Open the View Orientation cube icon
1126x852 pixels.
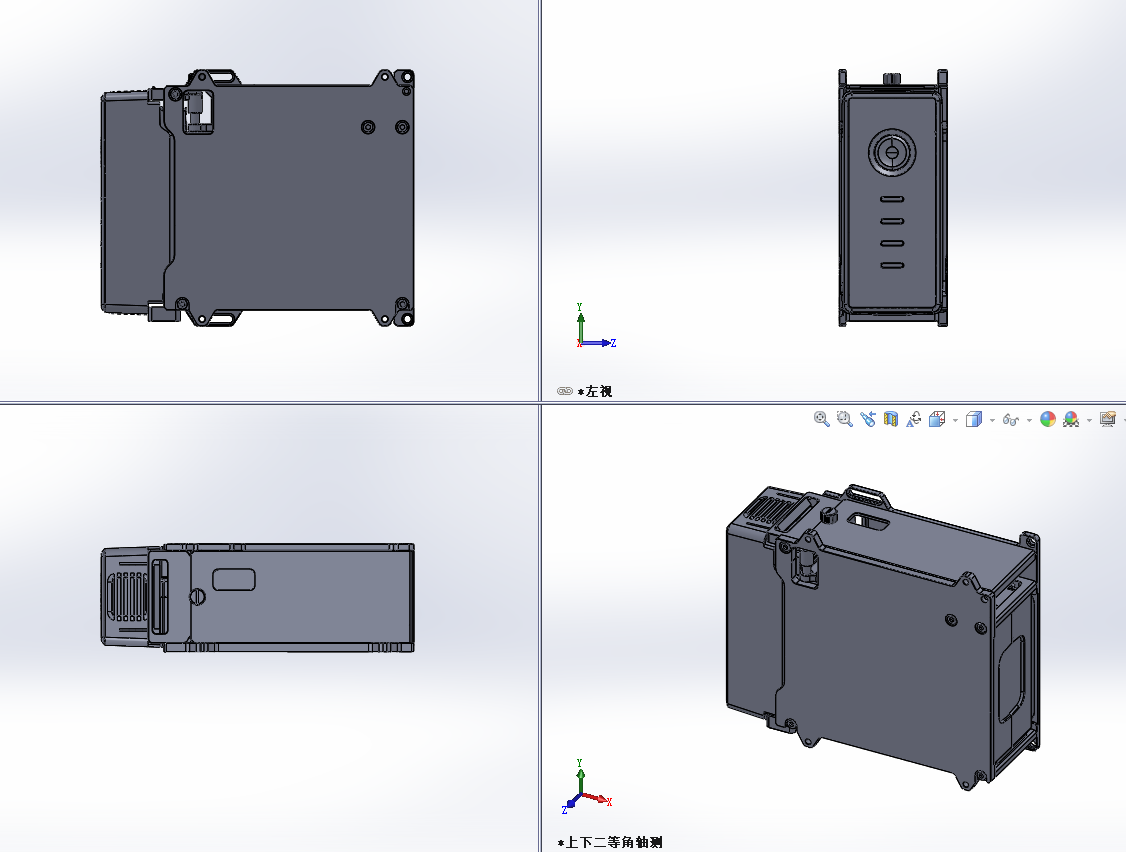pyautogui.click(x=937, y=419)
